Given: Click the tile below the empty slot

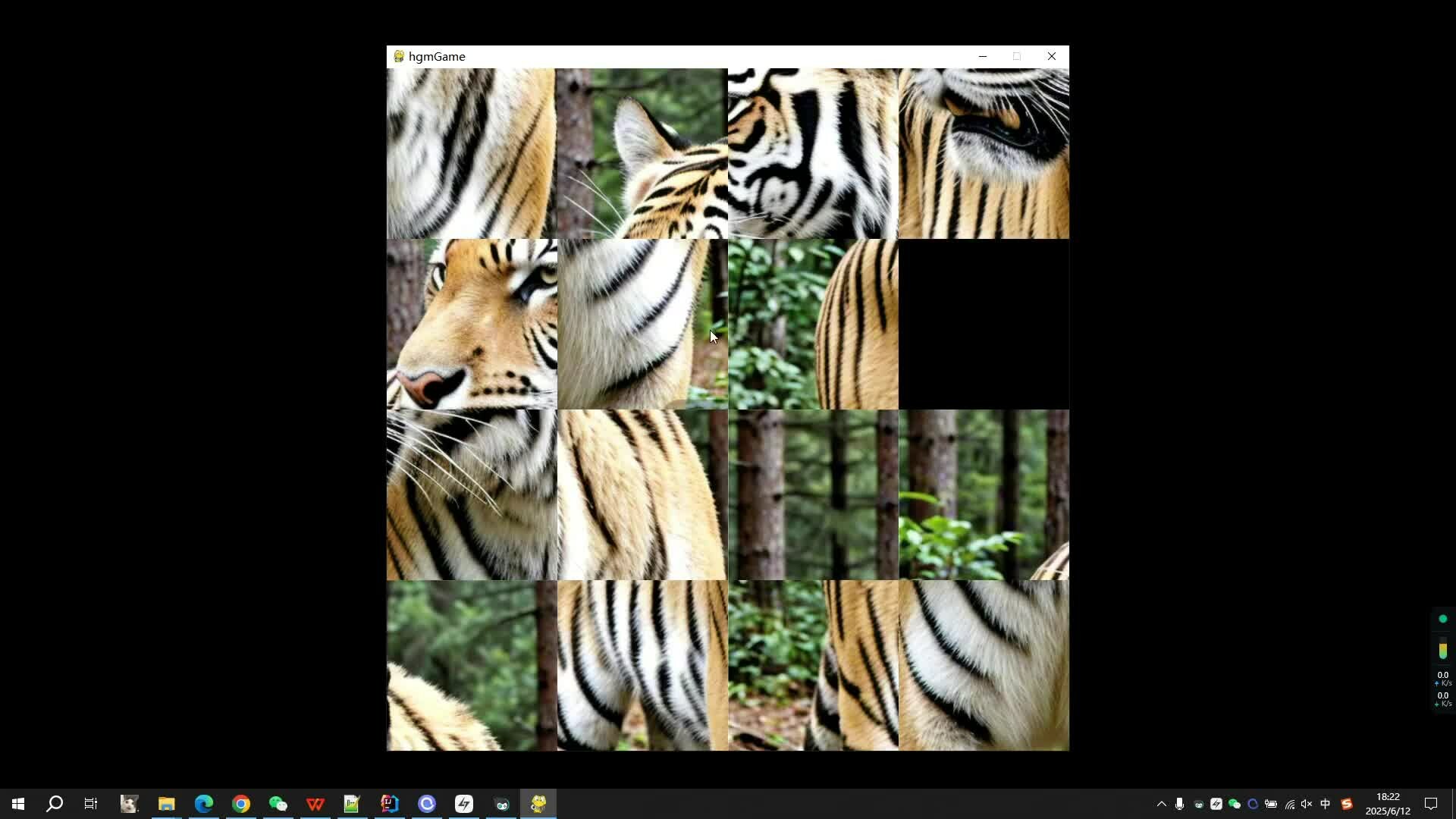Looking at the screenshot, I should coord(984,495).
